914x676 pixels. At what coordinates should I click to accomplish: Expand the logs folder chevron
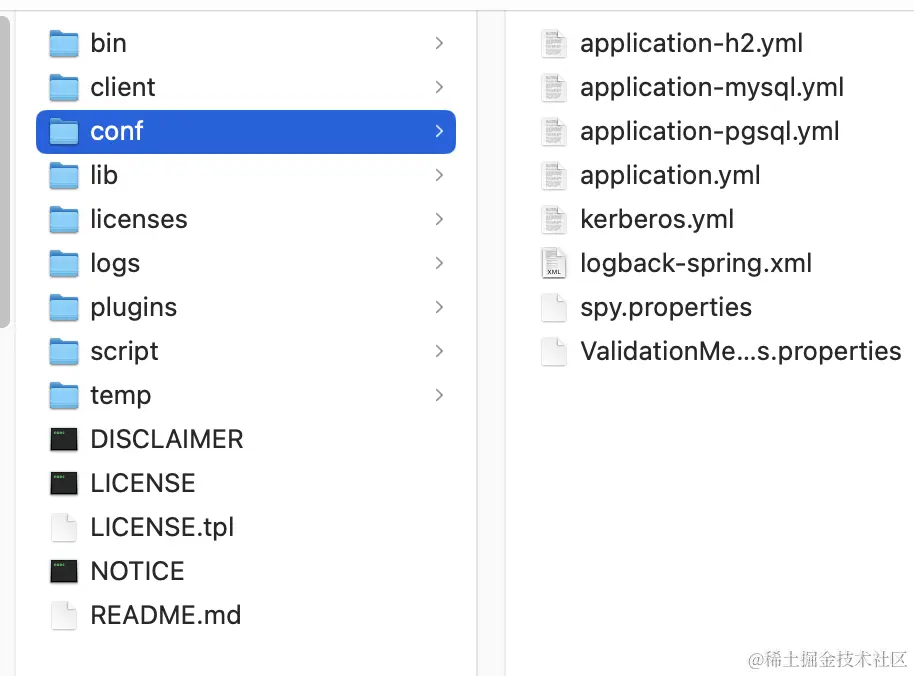click(x=439, y=263)
